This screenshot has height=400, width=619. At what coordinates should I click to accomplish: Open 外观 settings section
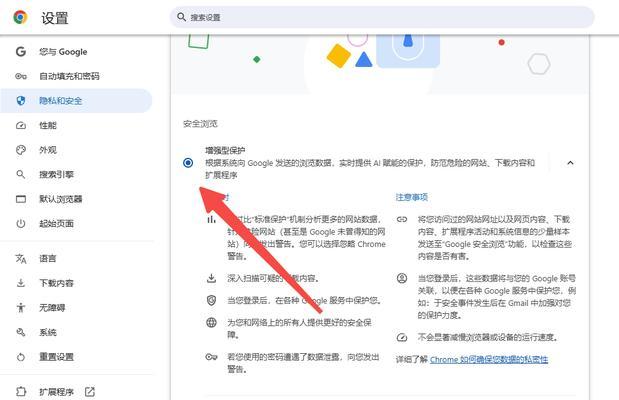(x=48, y=150)
